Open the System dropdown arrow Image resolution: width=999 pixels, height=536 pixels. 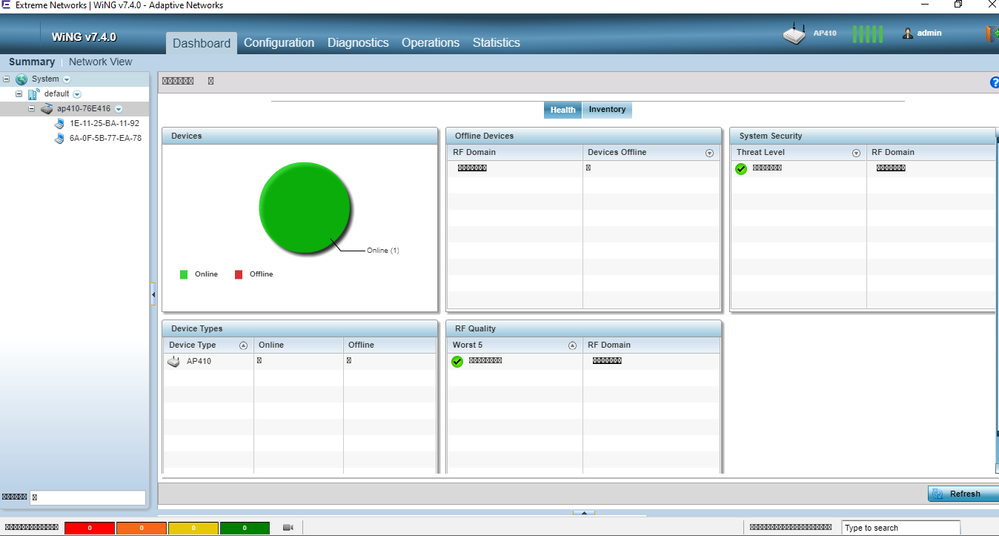(67, 80)
